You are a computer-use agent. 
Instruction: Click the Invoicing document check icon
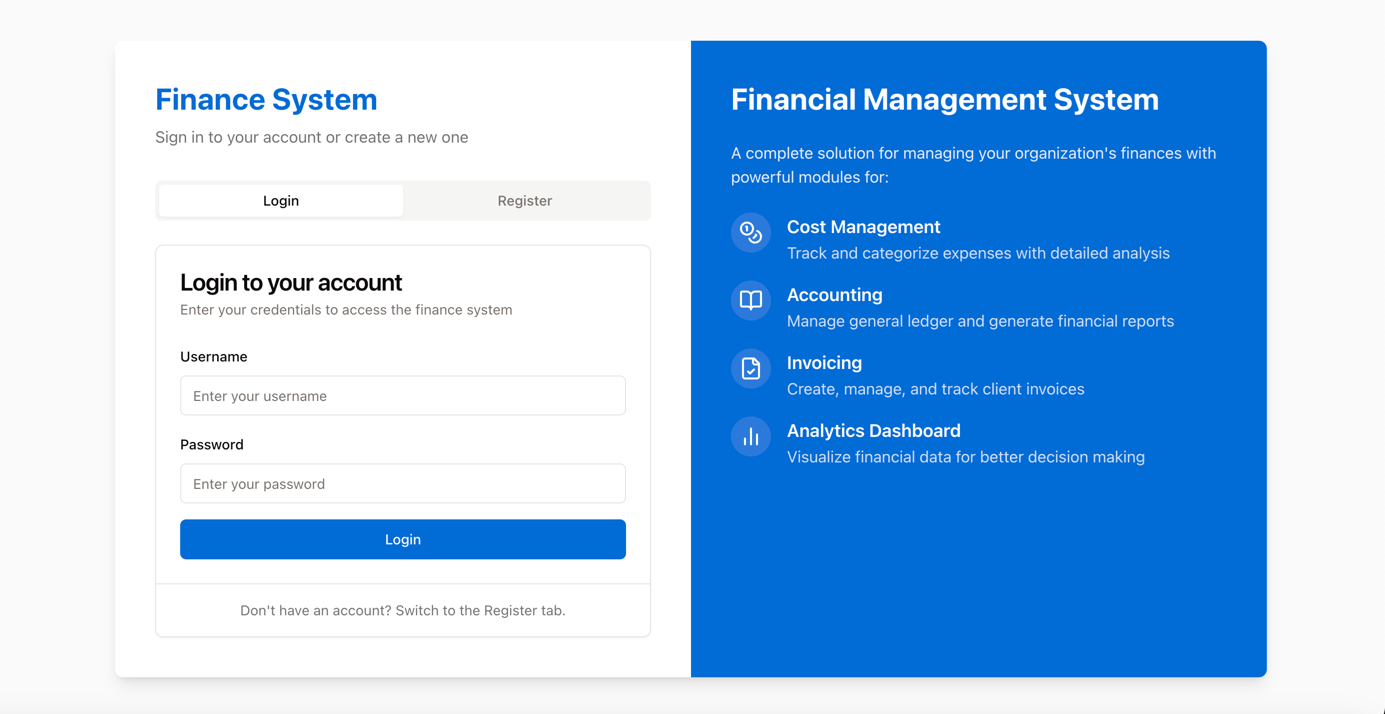[751, 369]
